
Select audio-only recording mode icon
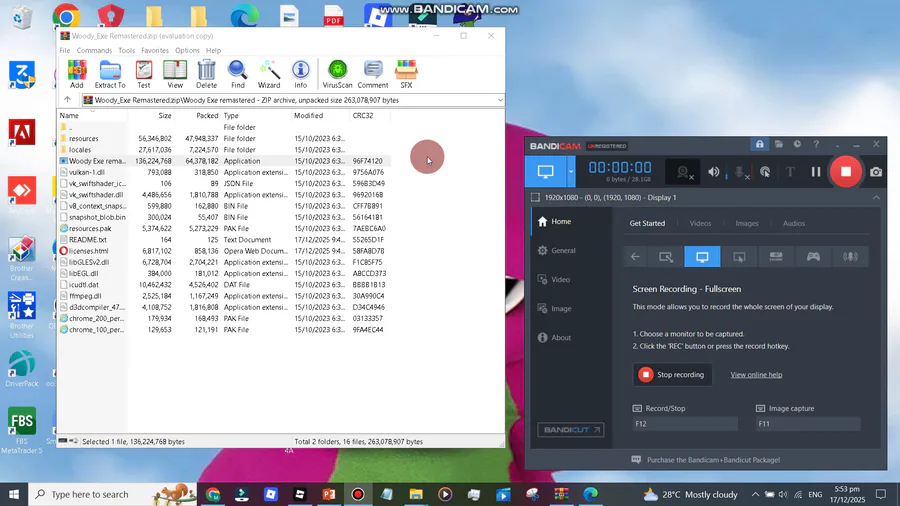pos(850,256)
